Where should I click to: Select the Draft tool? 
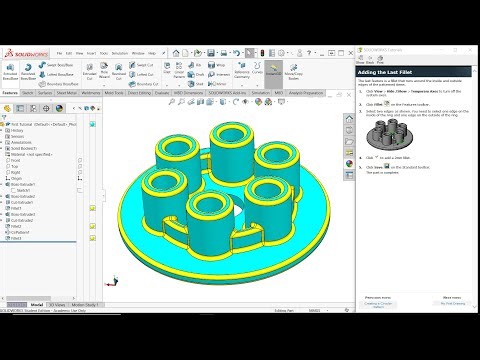click(196, 74)
